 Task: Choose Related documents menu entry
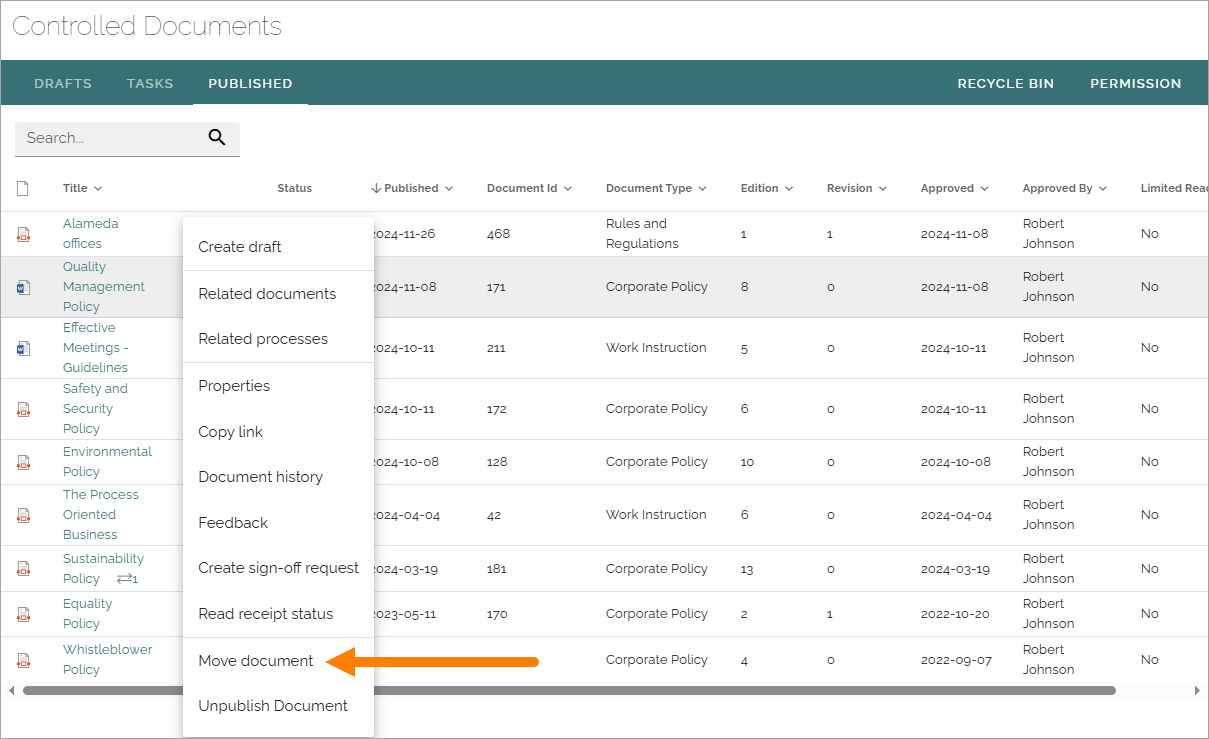point(278,294)
